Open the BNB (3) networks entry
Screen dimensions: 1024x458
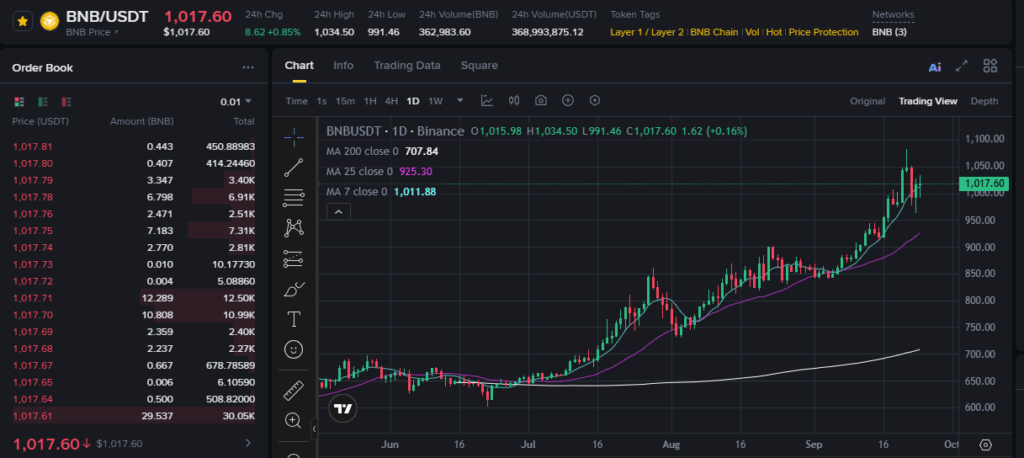[889, 32]
